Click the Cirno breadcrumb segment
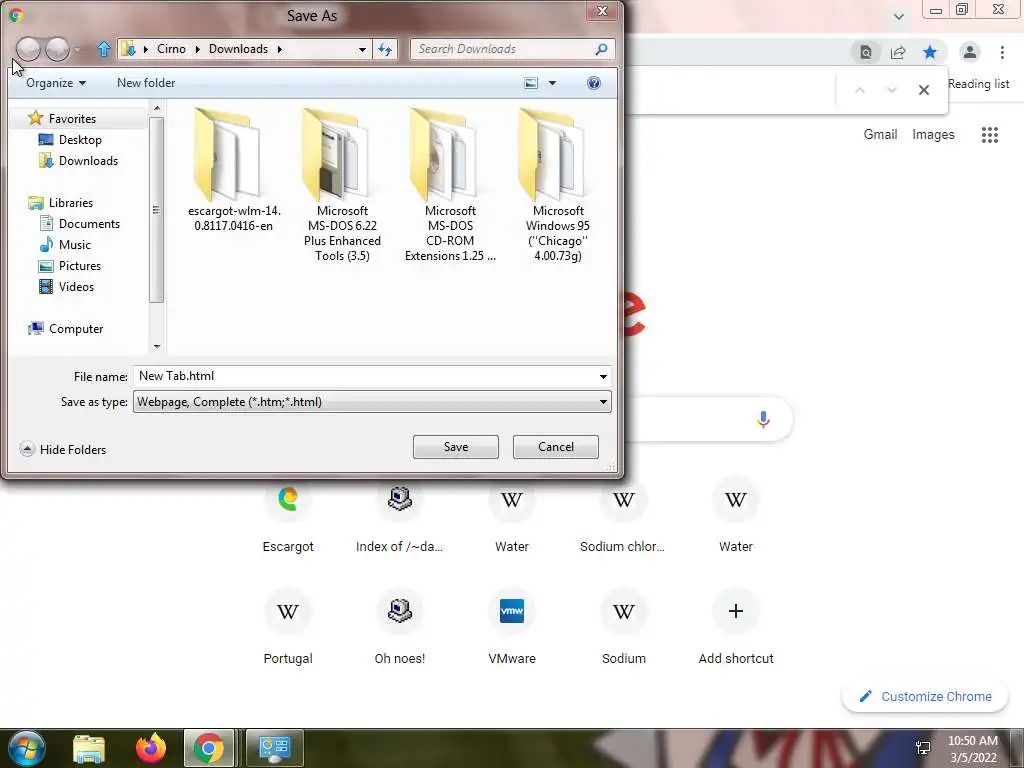This screenshot has width=1024, height=768. 171,49
